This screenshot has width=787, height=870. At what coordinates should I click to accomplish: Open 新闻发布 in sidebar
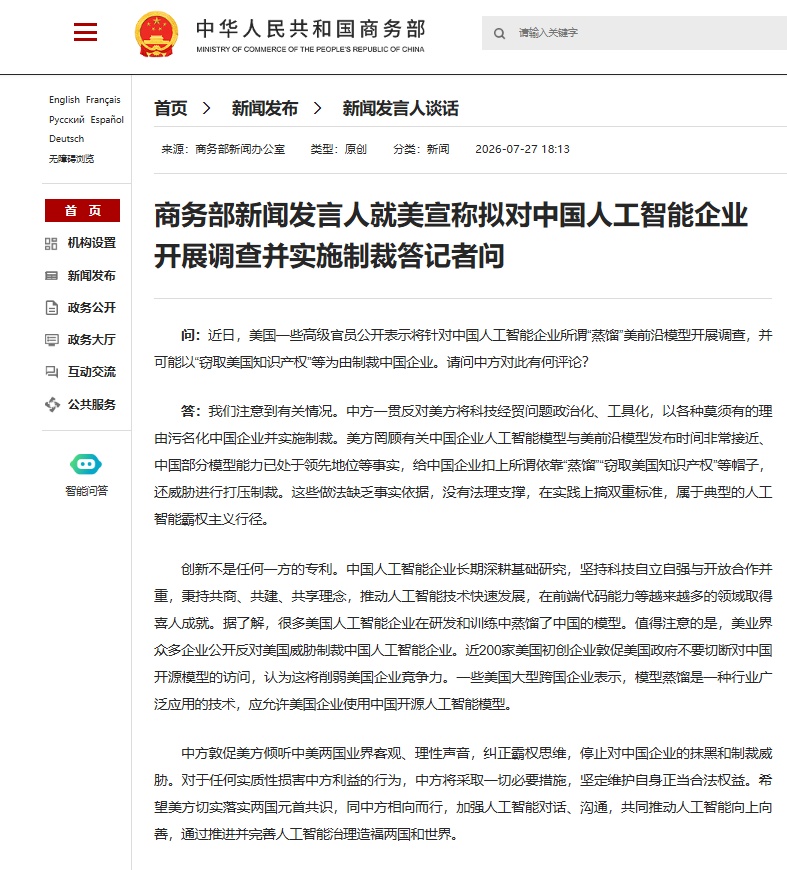coord(92,276)
